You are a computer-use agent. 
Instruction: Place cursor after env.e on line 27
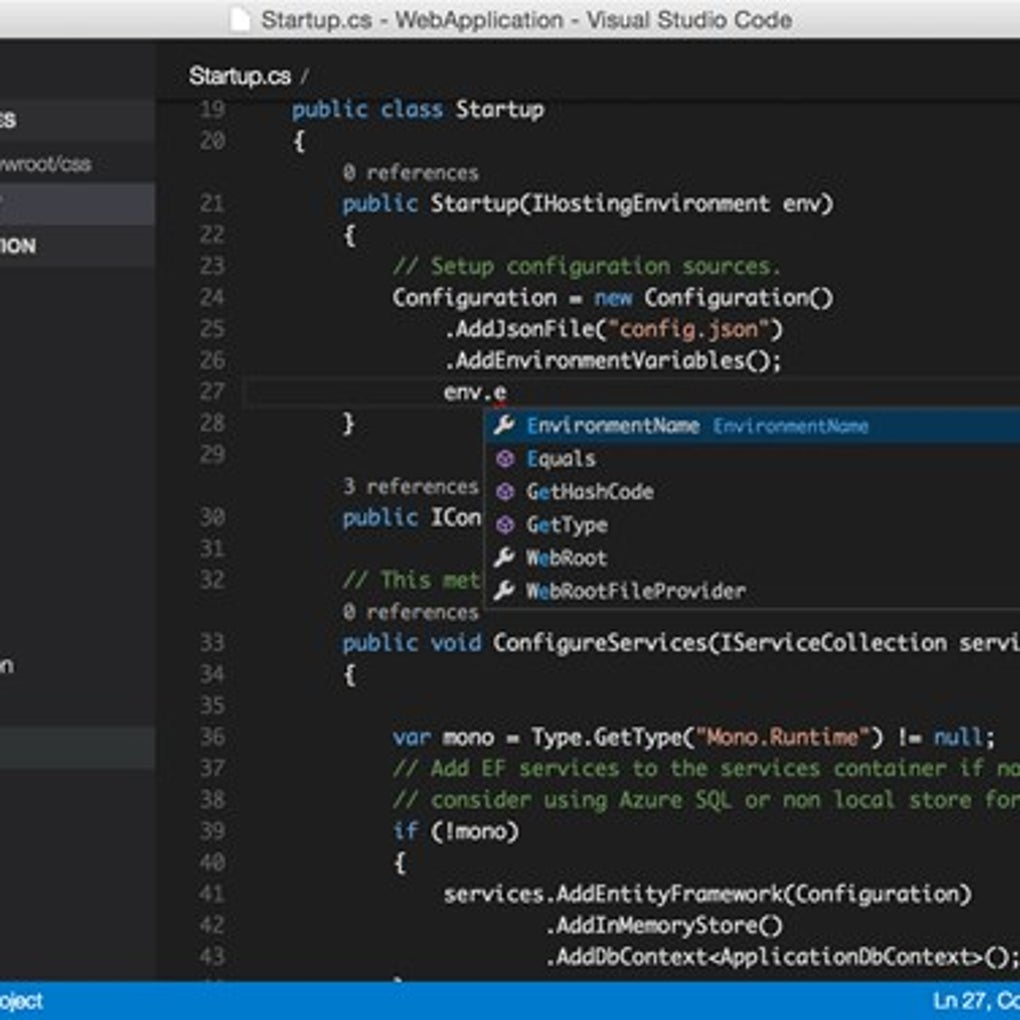click(x=507, y=392)
